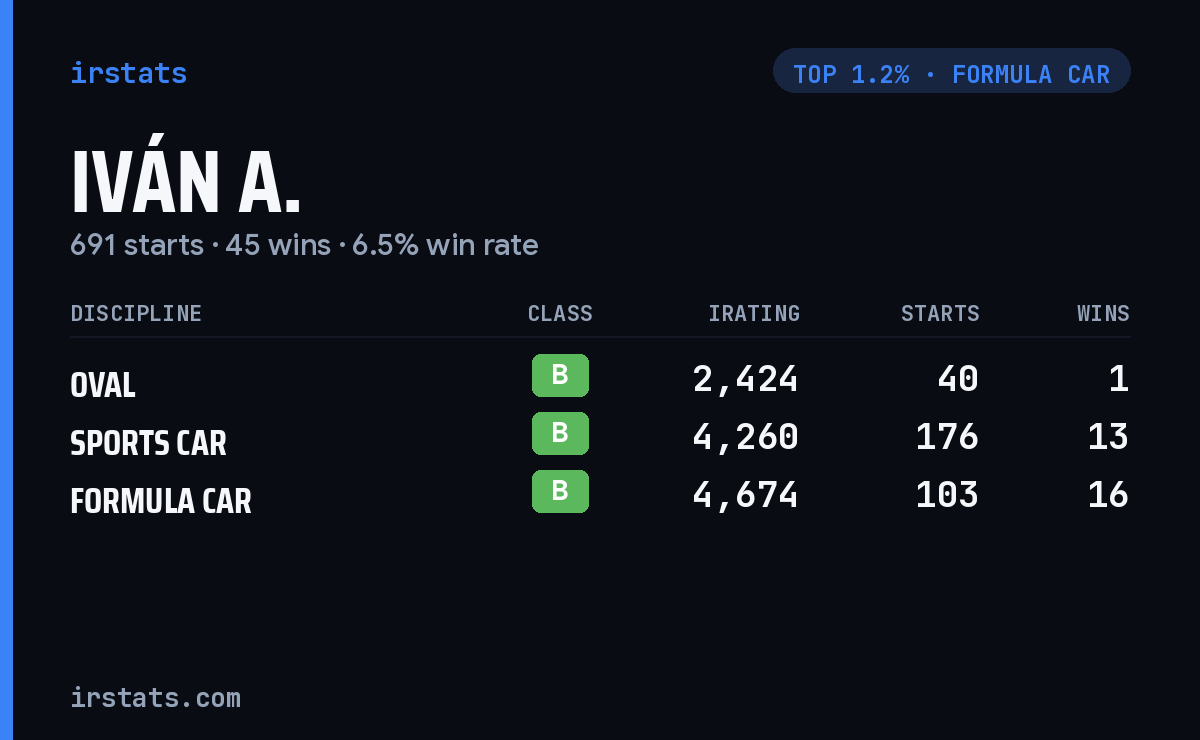Viewport: 1200px width, 740px height.
Task: Select the B class badge for Oval
Action: coord(560,376)
